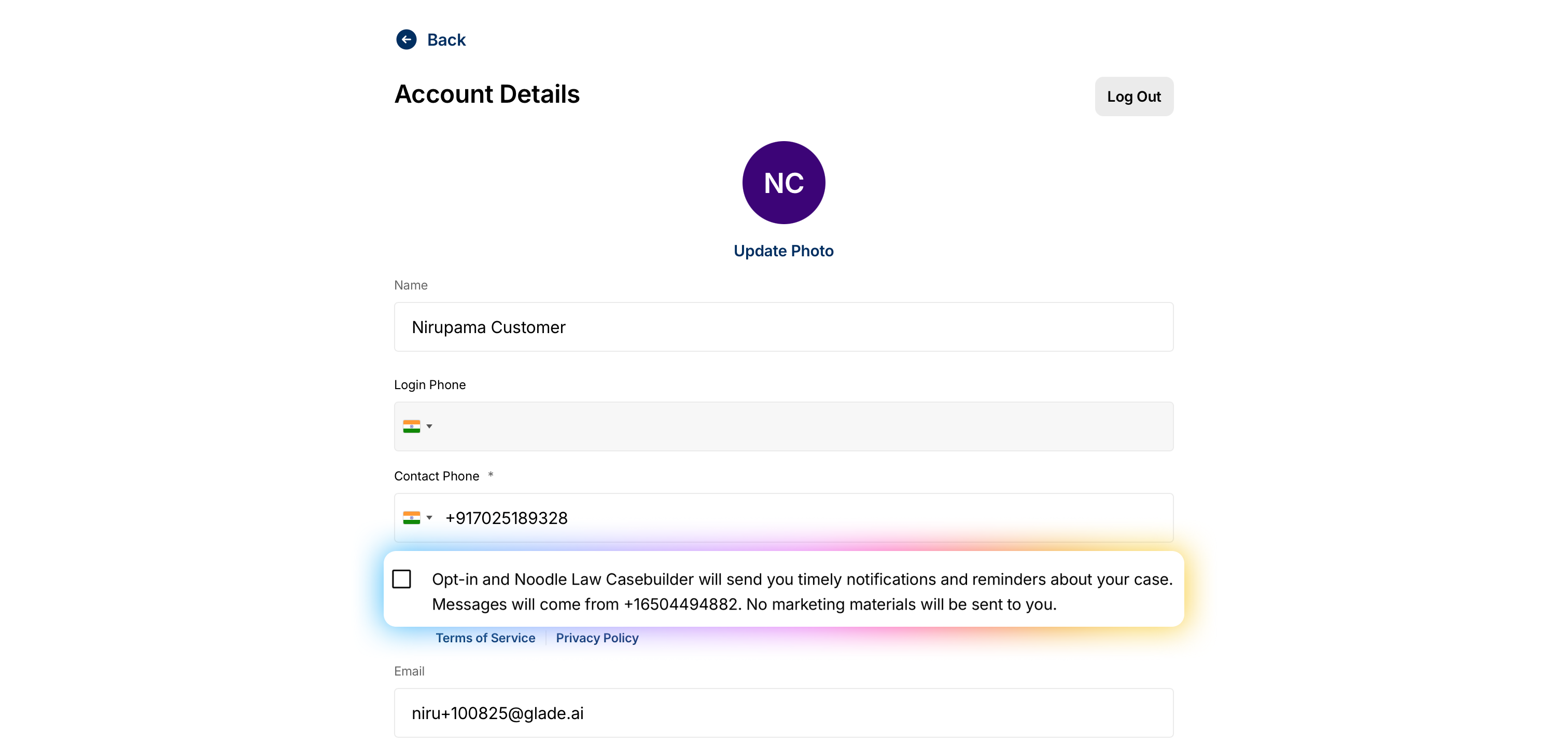The width and height of the screenshot is (1568, 744).
Task: Click the Email field with niru+100825@glade.ai
Action: tap(783, 713)
